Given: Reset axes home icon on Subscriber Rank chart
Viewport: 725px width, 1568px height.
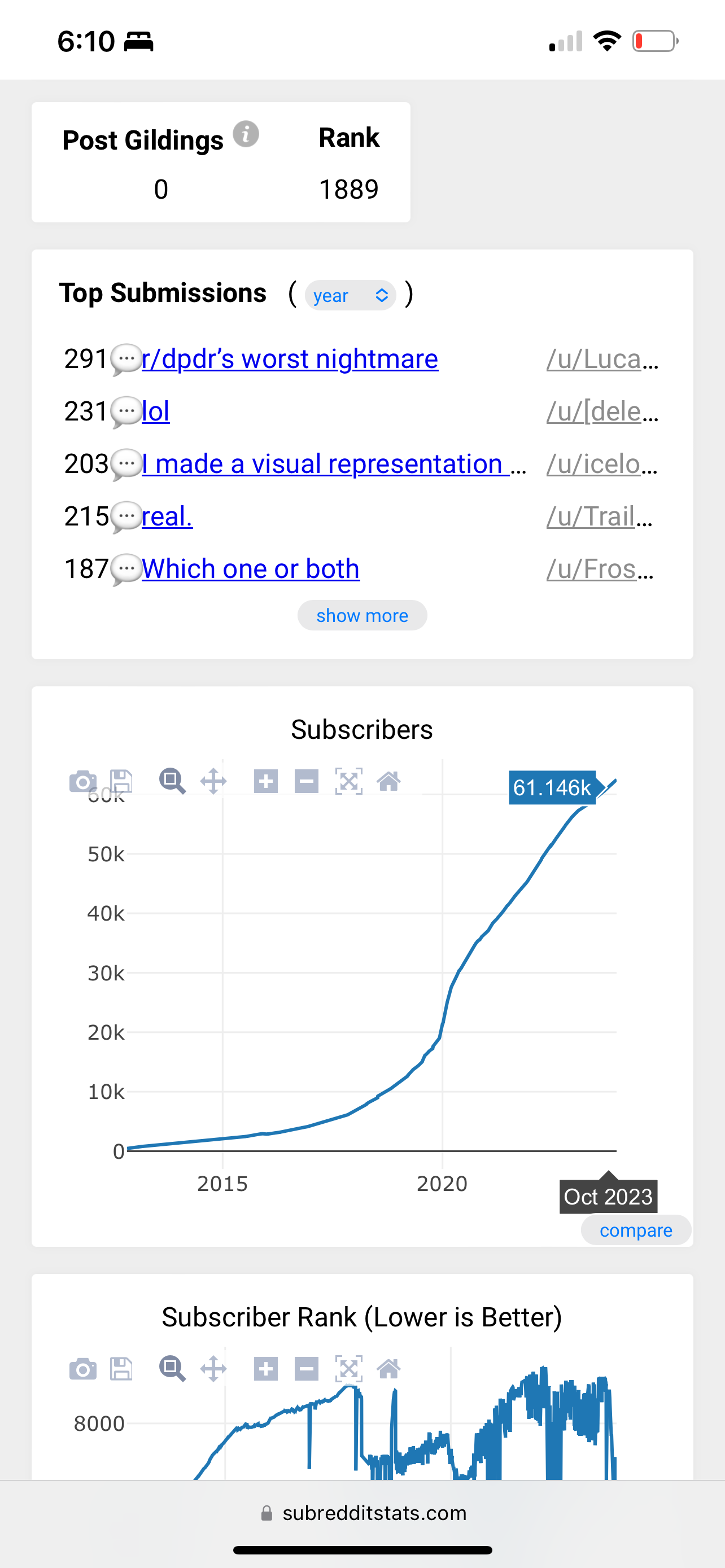Looking at the screenshot, I should pyautogui.click(x=389, y=1369).
